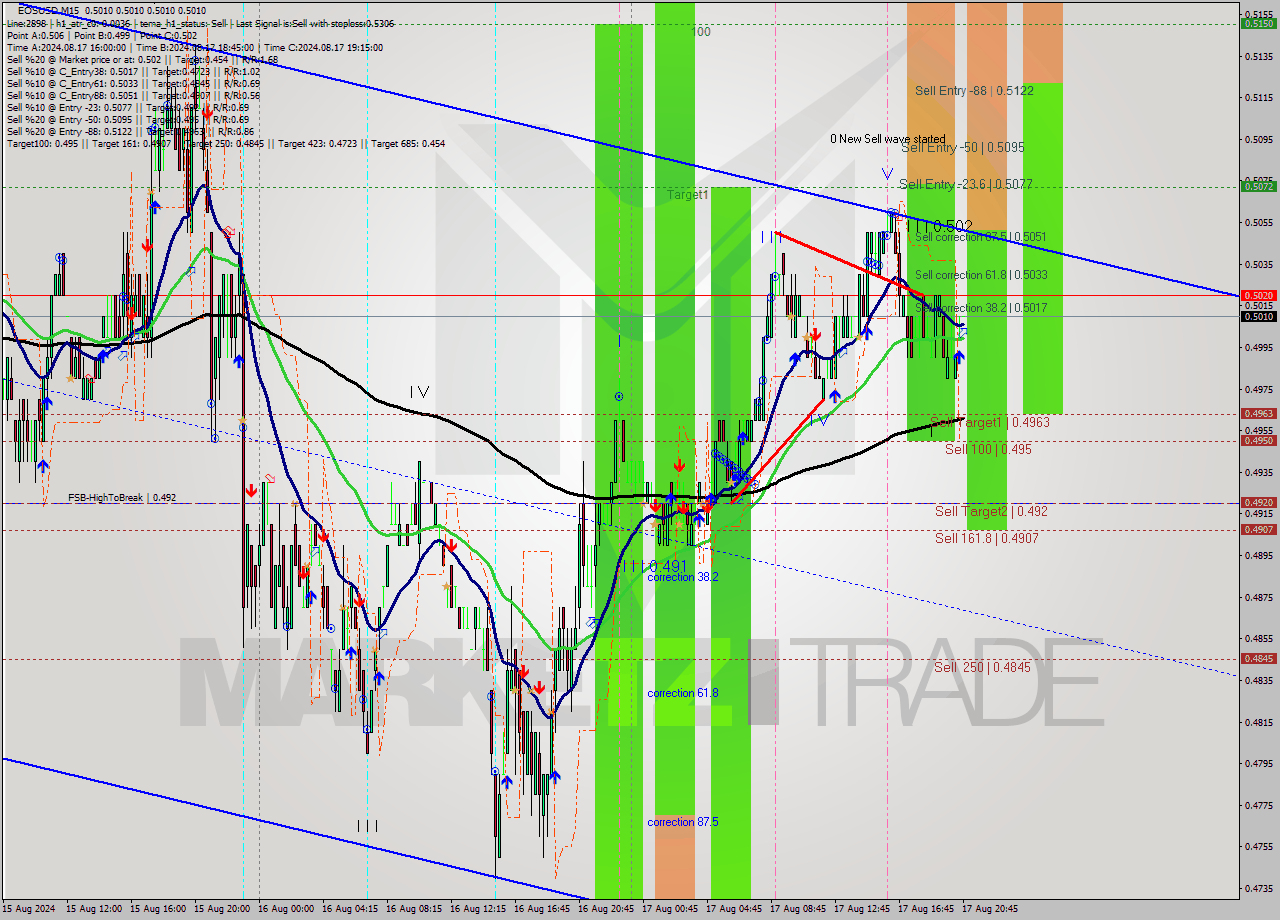The width and height of the screenshot is (1280, 920).
Task: Click the red 0.4920 price tag
Action: pyautogui.click(x=1257, y=502)
